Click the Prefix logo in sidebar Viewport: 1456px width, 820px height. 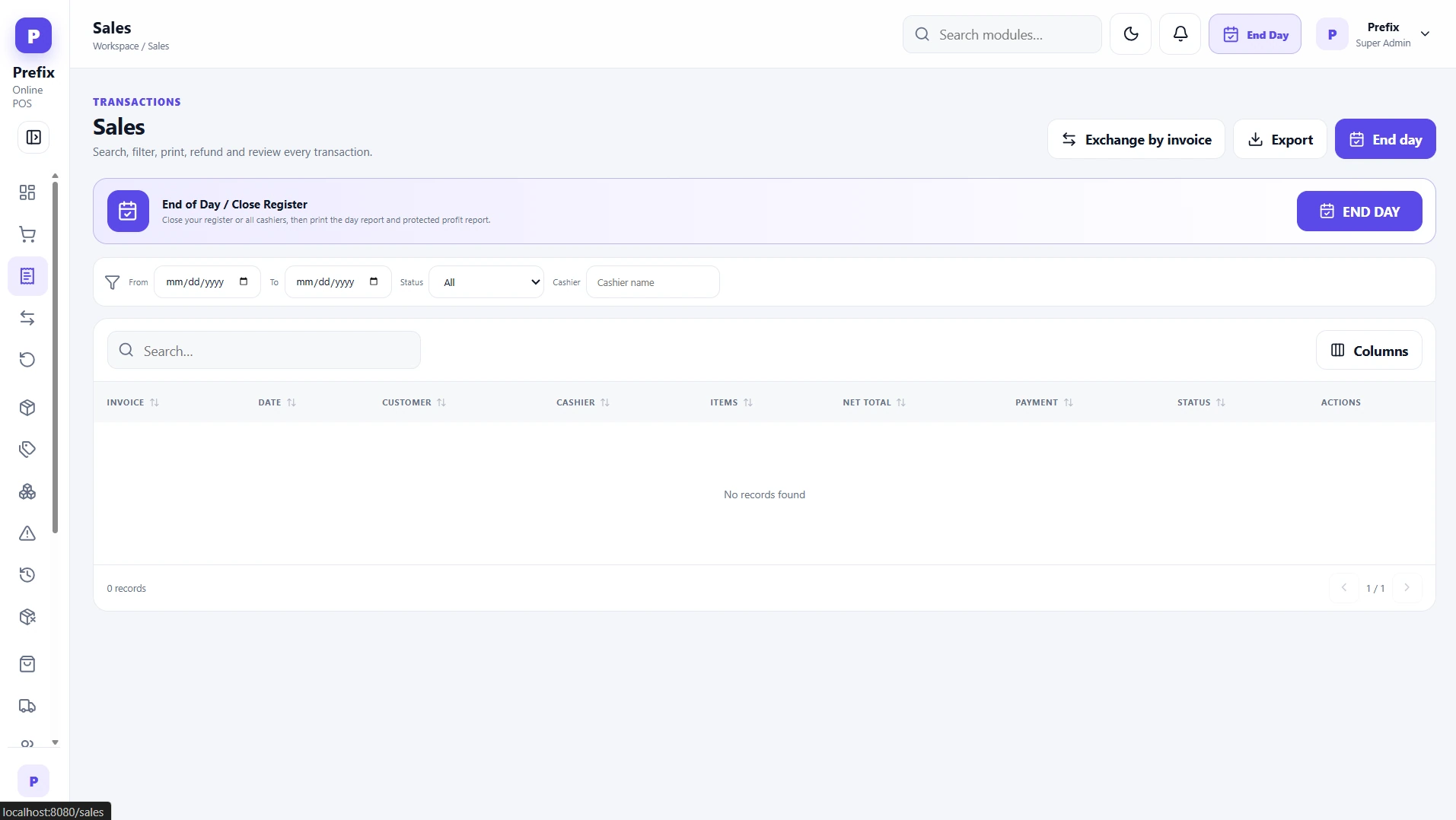(x=33, y=36)
